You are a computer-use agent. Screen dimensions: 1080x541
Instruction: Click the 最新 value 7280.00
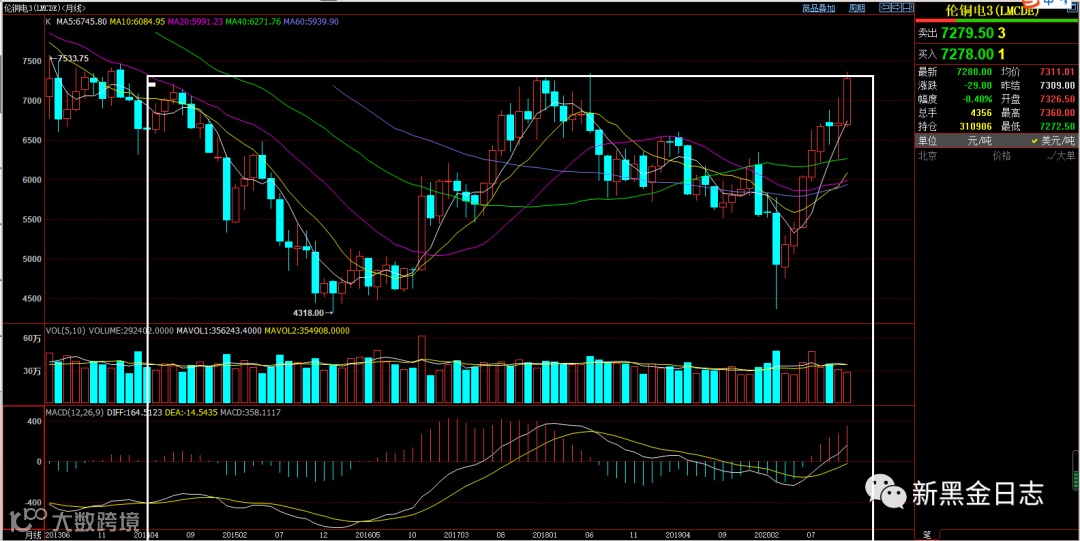(x=975, y=72)
